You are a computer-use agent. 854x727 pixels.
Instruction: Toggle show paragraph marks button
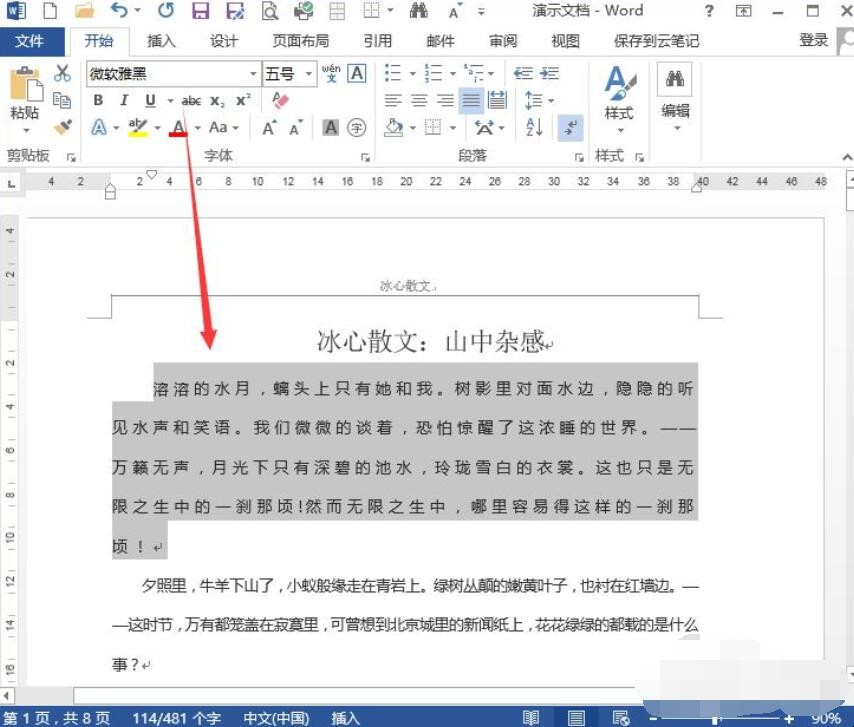coord(571,128)
